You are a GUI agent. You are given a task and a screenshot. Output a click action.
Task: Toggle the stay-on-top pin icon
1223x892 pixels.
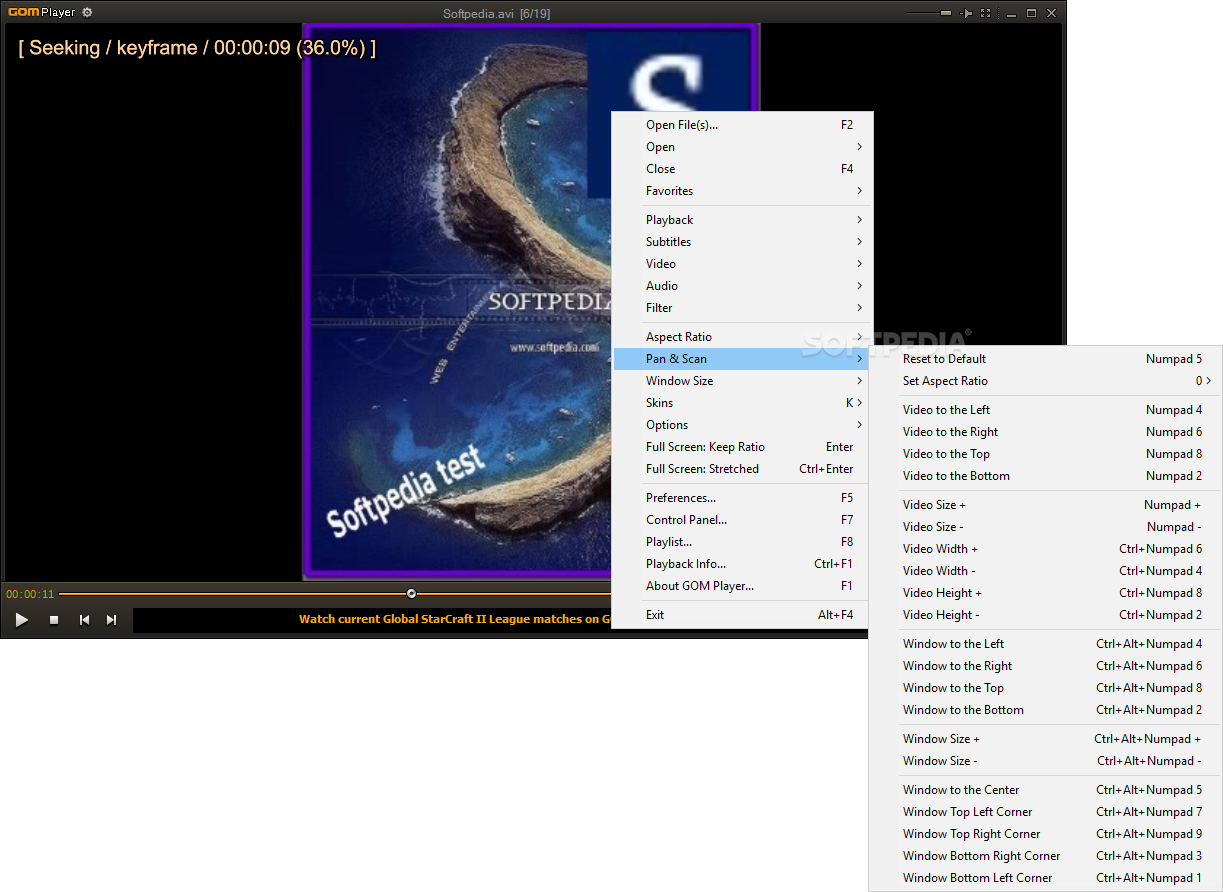pos(966,13)
